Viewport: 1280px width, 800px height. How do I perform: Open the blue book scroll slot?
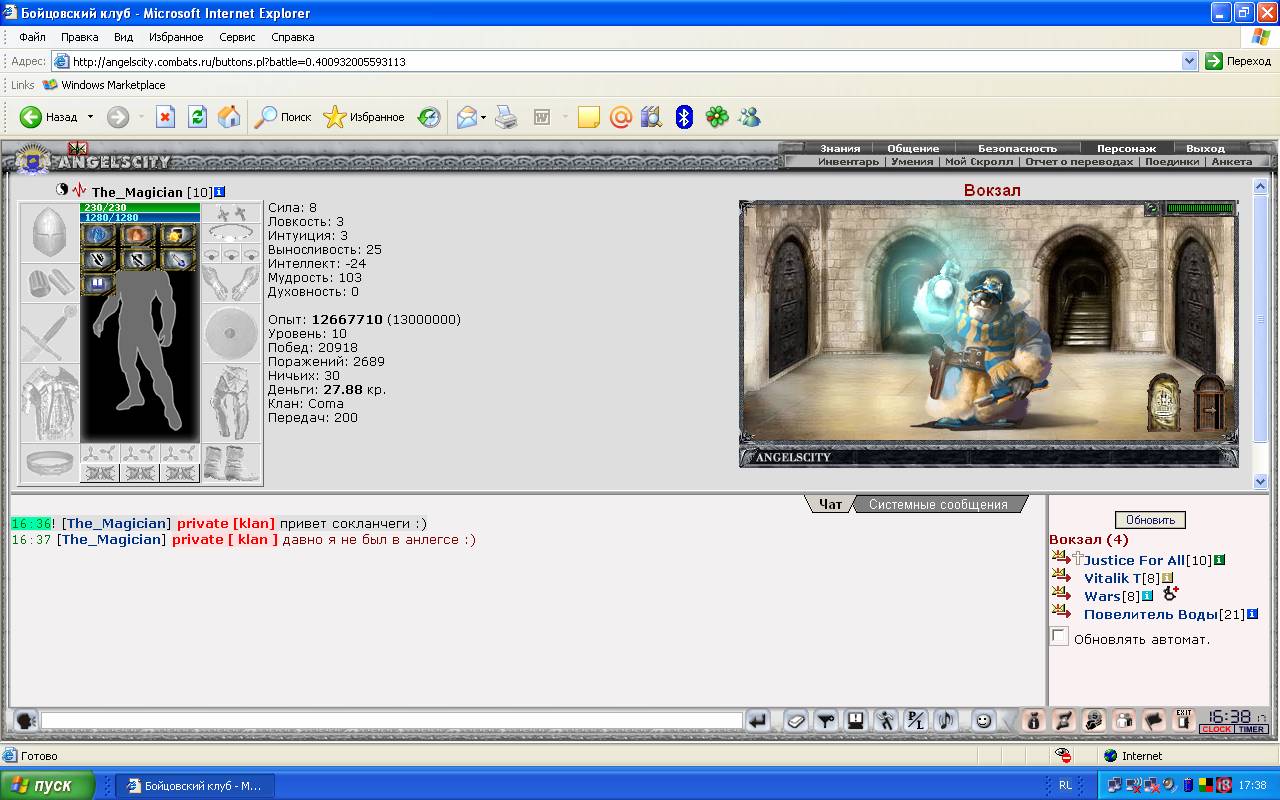pos(98,285)
